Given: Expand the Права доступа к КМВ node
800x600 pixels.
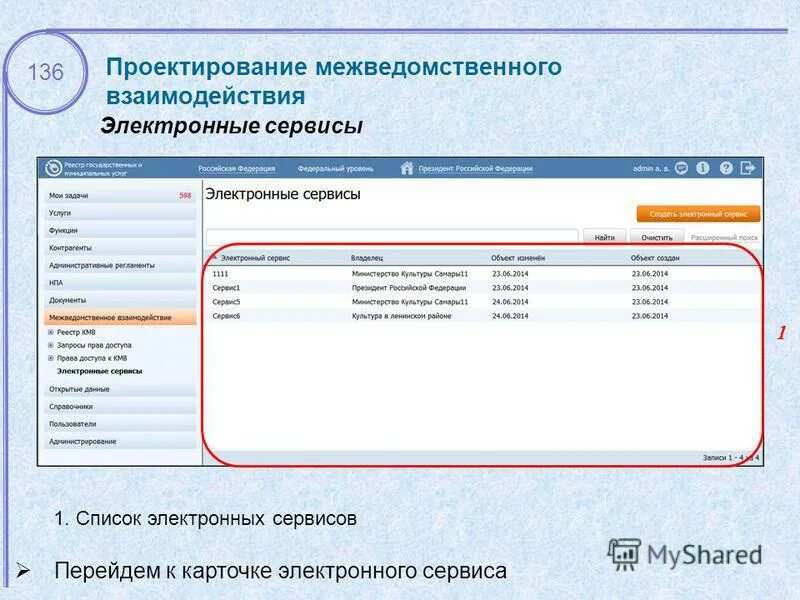Looking at the screenshot, I should (51, 357).
